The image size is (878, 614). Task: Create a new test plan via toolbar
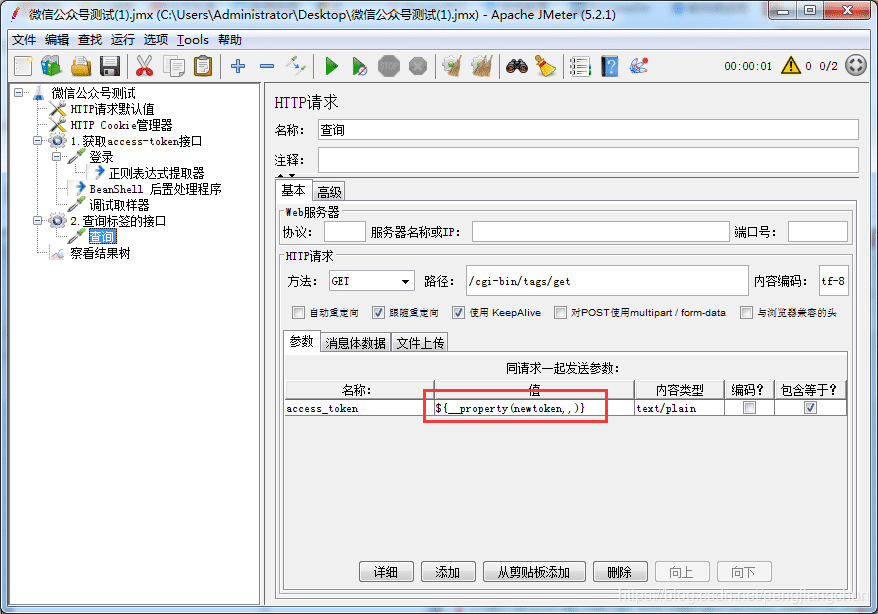click(24, 66)
